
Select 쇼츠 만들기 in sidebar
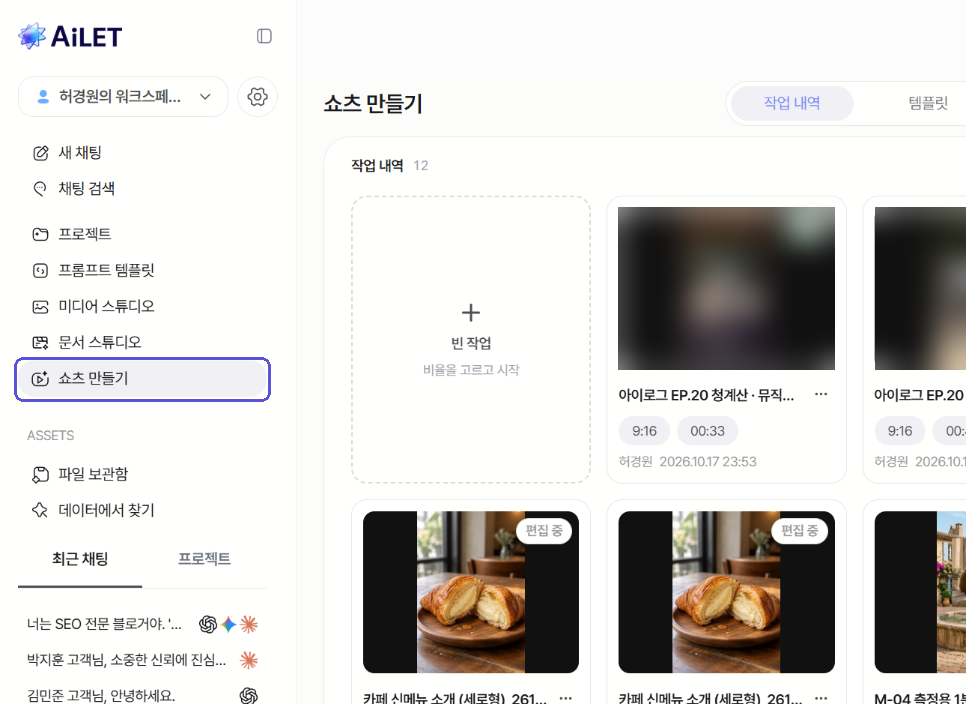point(142,379)
